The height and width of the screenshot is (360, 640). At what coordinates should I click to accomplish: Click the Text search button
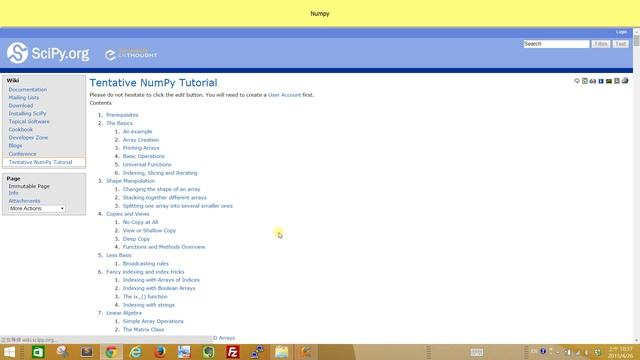(620, 44)
